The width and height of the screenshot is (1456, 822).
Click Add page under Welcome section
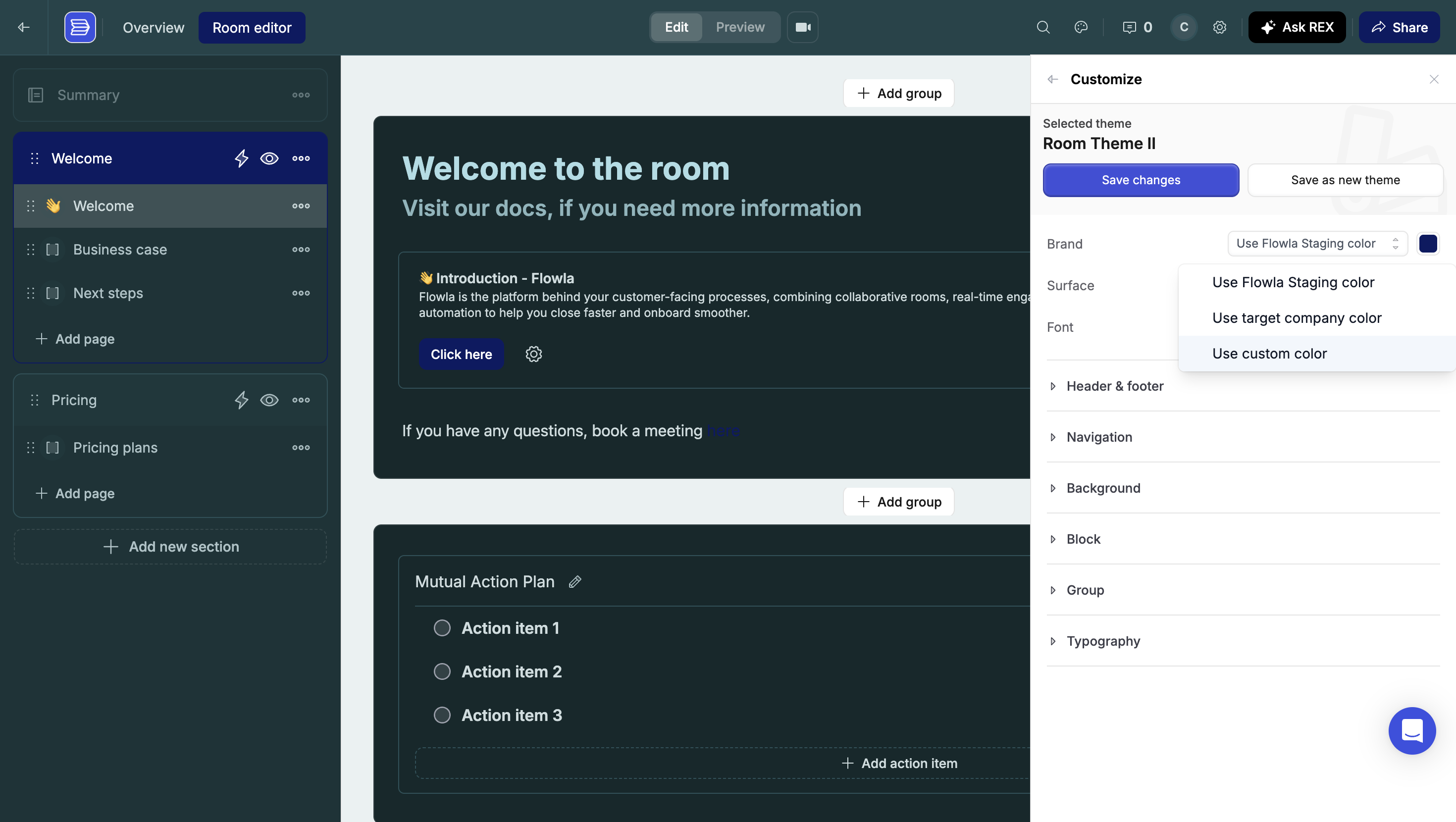[75, 339]
